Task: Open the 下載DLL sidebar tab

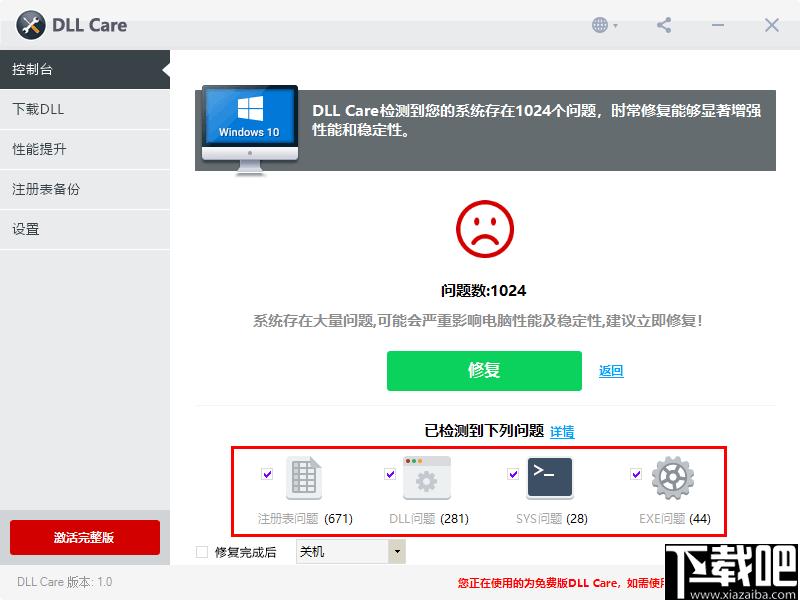Action: pos(85,109)
